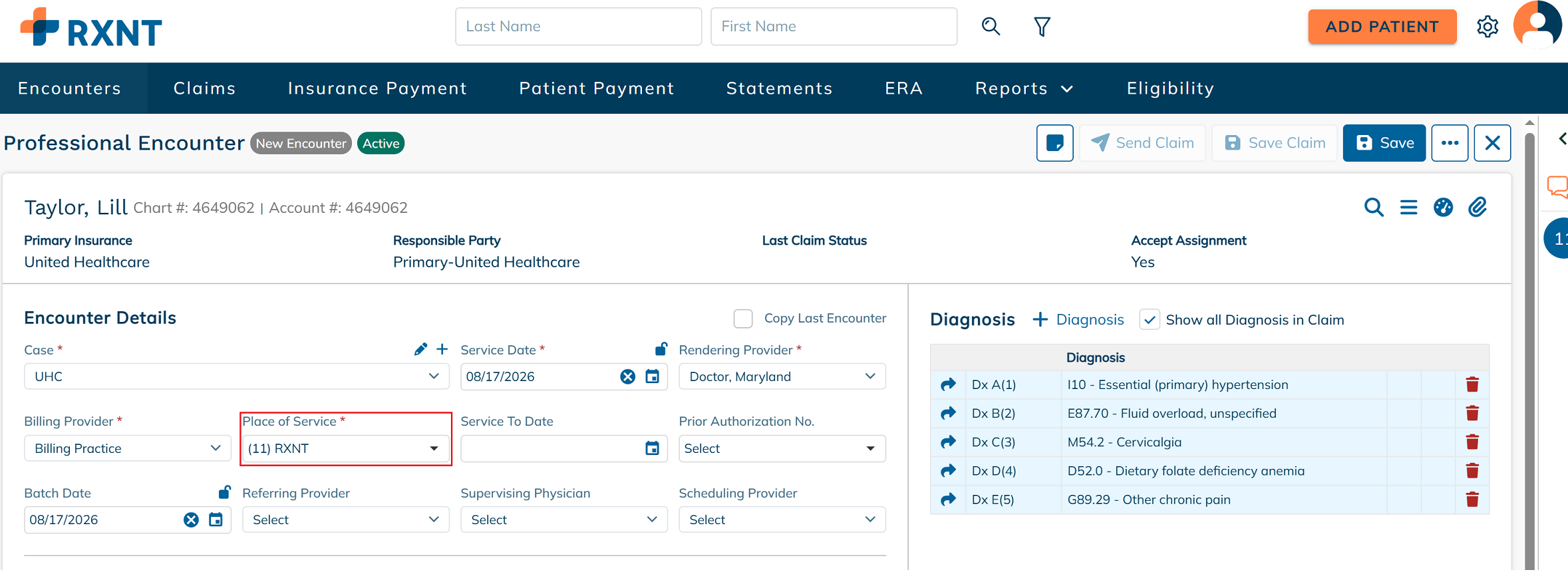This screenshot has height=572, width=1568.
Task: Open the patient list lines icon
Action: (x=1408, y=208)
